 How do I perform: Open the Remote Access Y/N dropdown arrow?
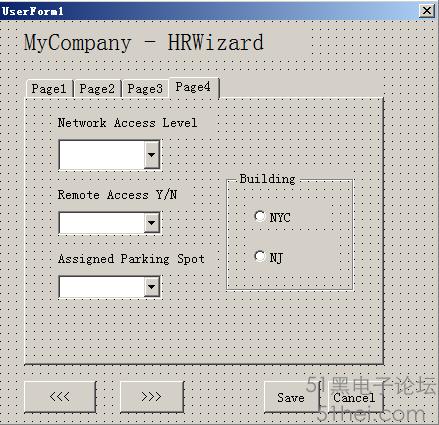pos(152,223)
